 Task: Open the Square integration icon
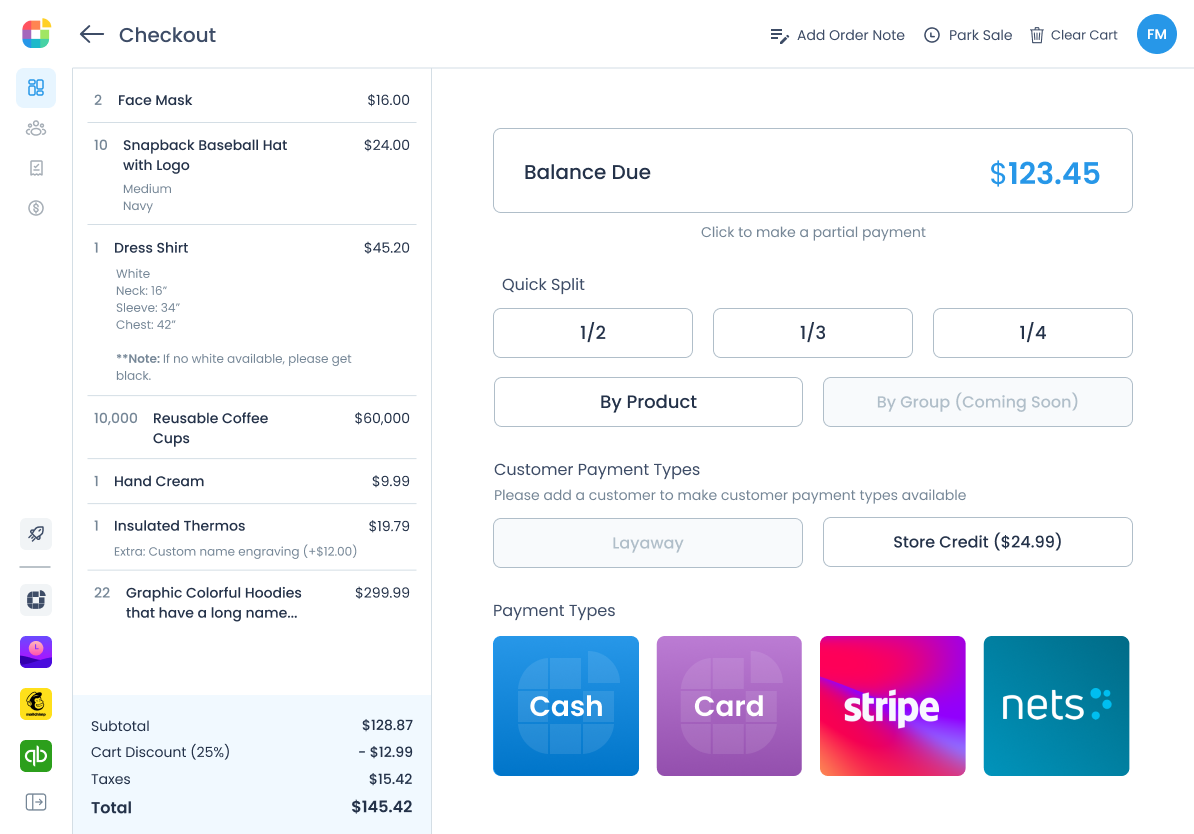click(x=35, y=599)
